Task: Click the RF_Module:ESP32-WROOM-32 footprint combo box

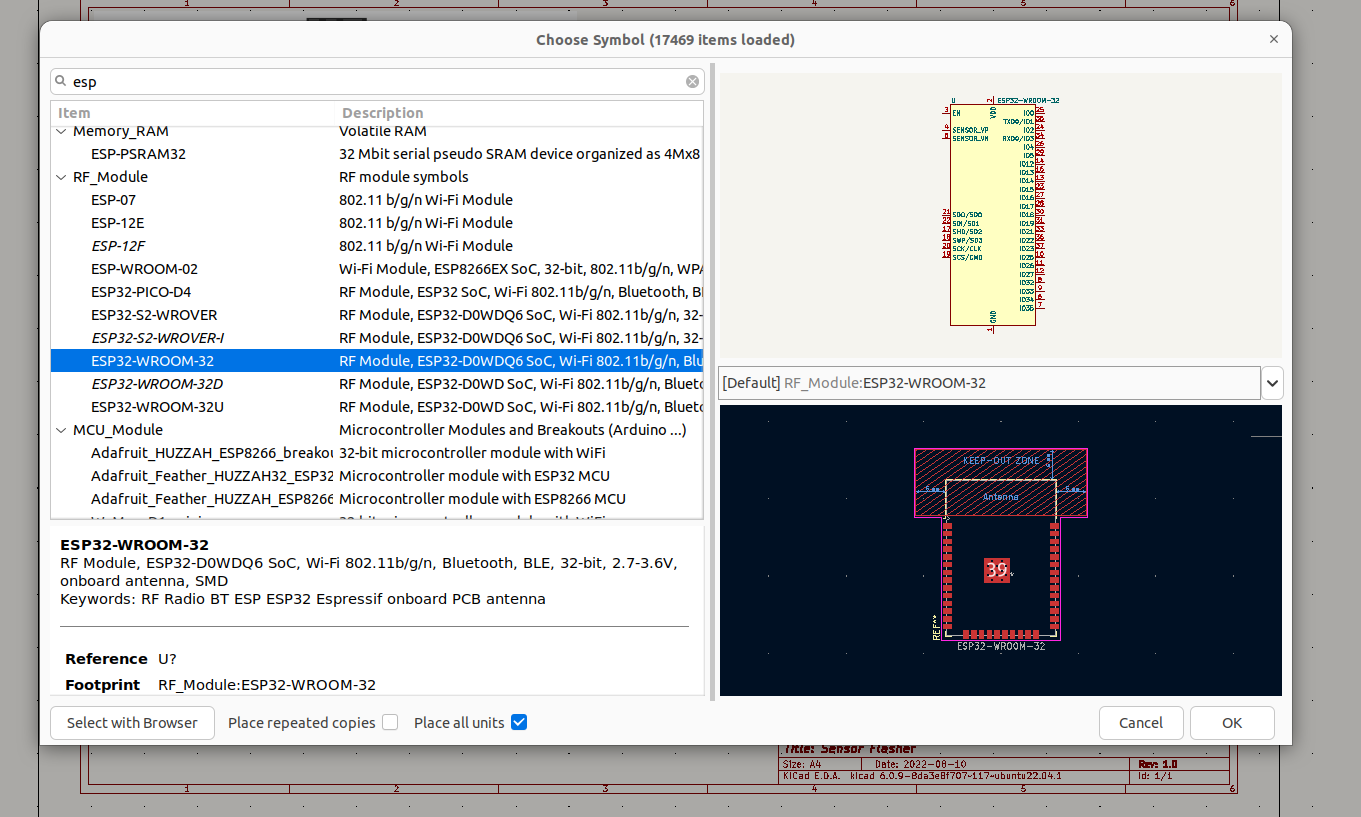Action: tap(989, 383)
